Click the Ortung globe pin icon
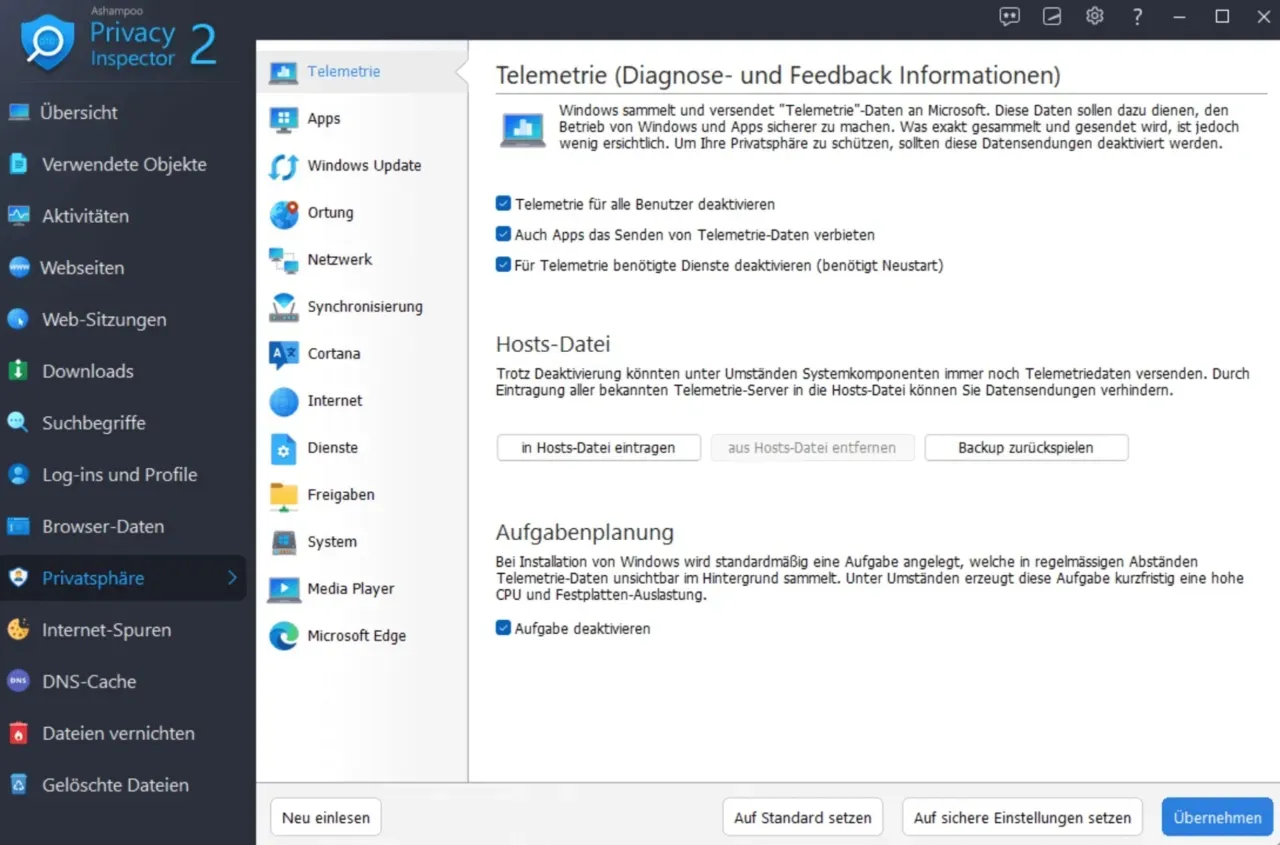Image resolution: width=1280 pixels, height=845 pixels. tap(284, 213)
